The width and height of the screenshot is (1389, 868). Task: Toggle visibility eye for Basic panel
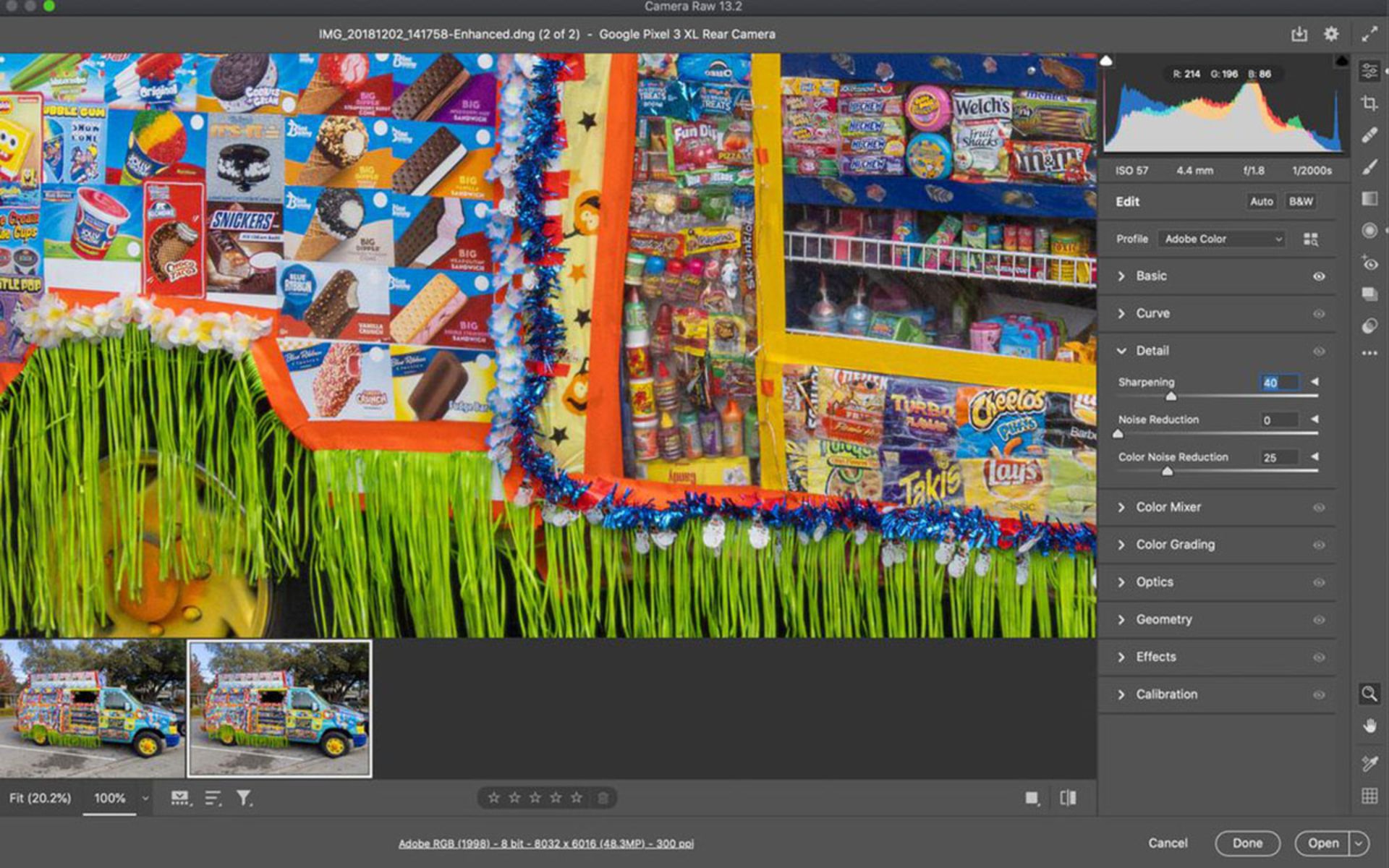pos(1319,276)
